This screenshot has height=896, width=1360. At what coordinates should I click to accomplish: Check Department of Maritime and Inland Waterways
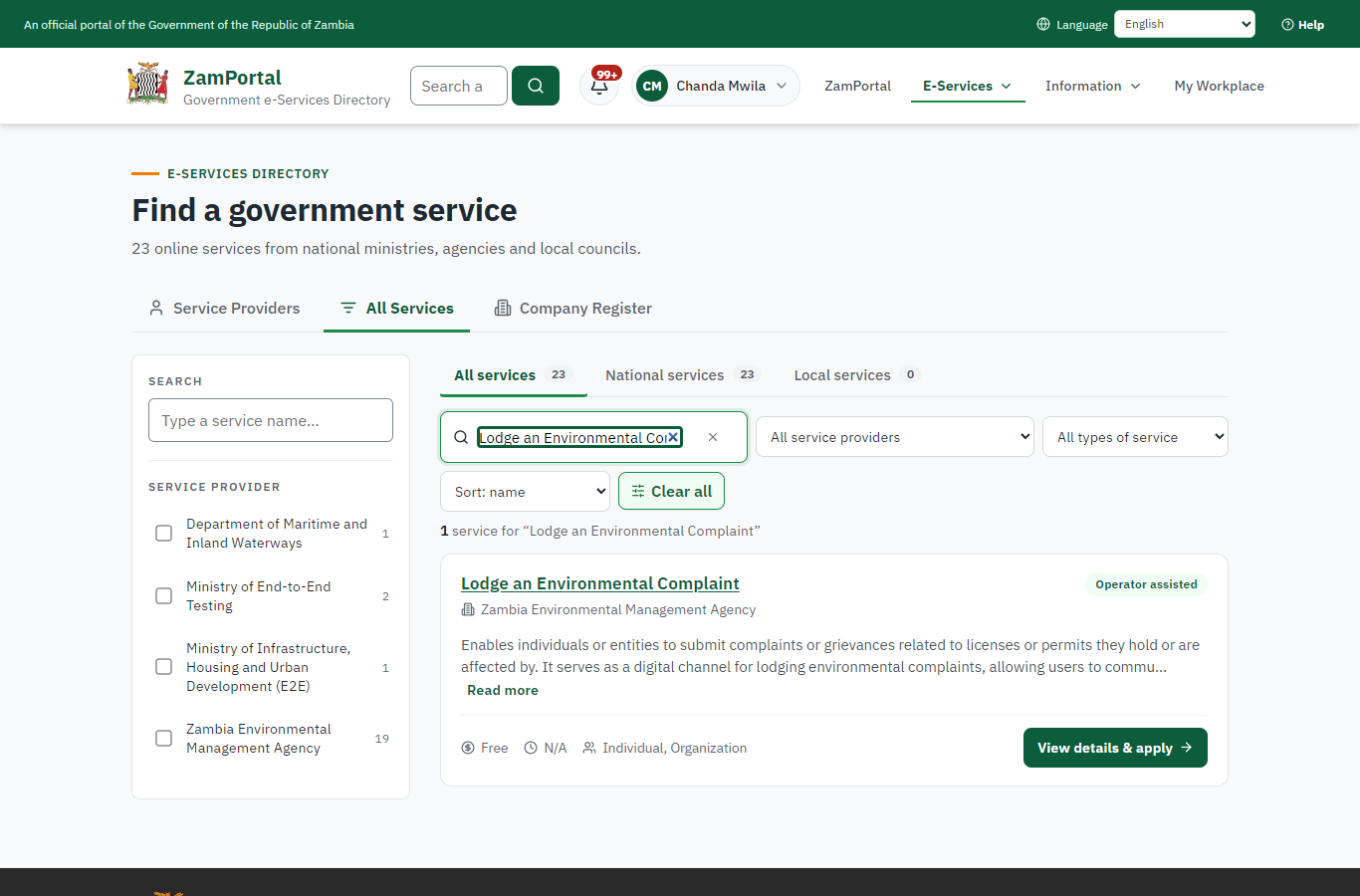tap(164, 534)
